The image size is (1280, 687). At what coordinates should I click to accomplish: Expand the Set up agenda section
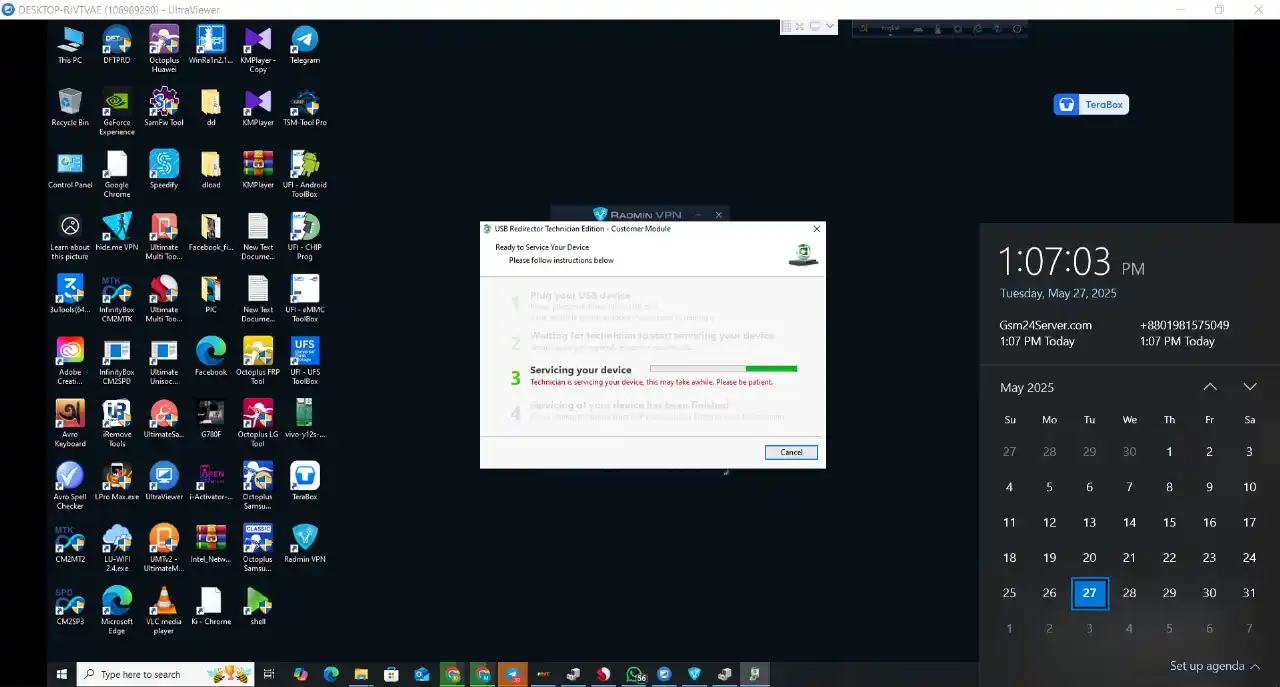[x=1215, y=666]
